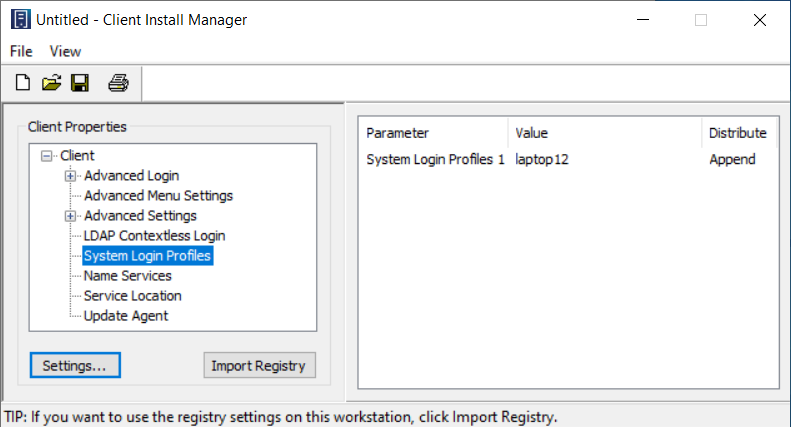791x427 pixels.
Task: Select LDAP Contextless Login item
Action: tap(154, 236)
